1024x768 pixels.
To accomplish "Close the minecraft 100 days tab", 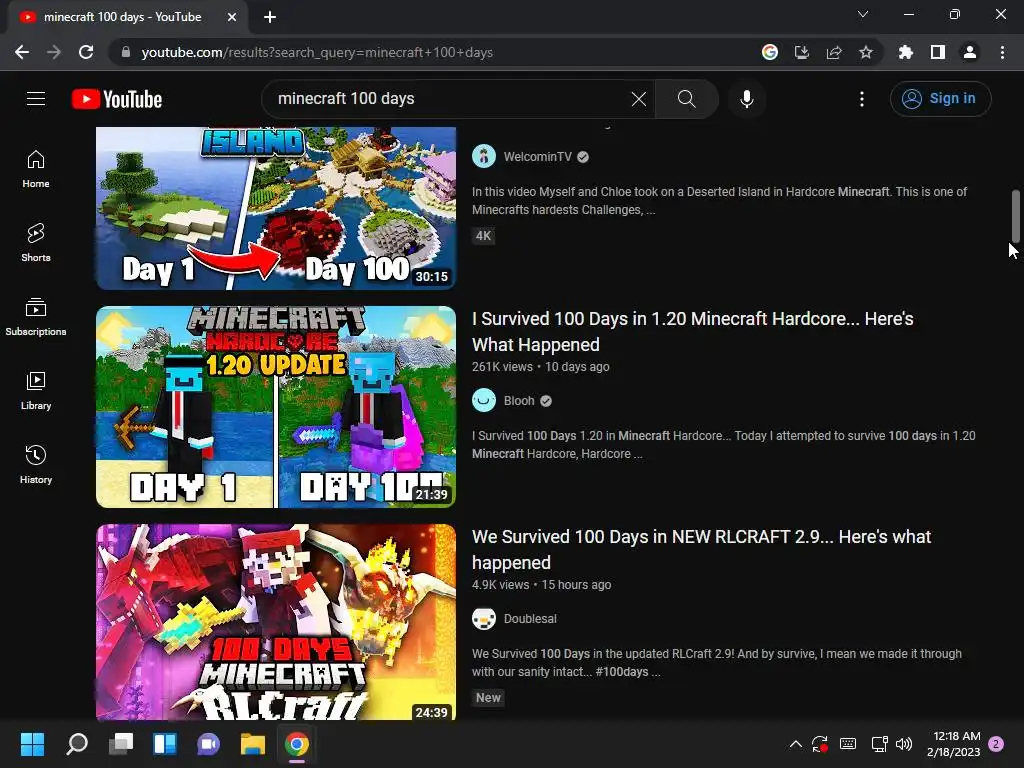I will (232, 17).
